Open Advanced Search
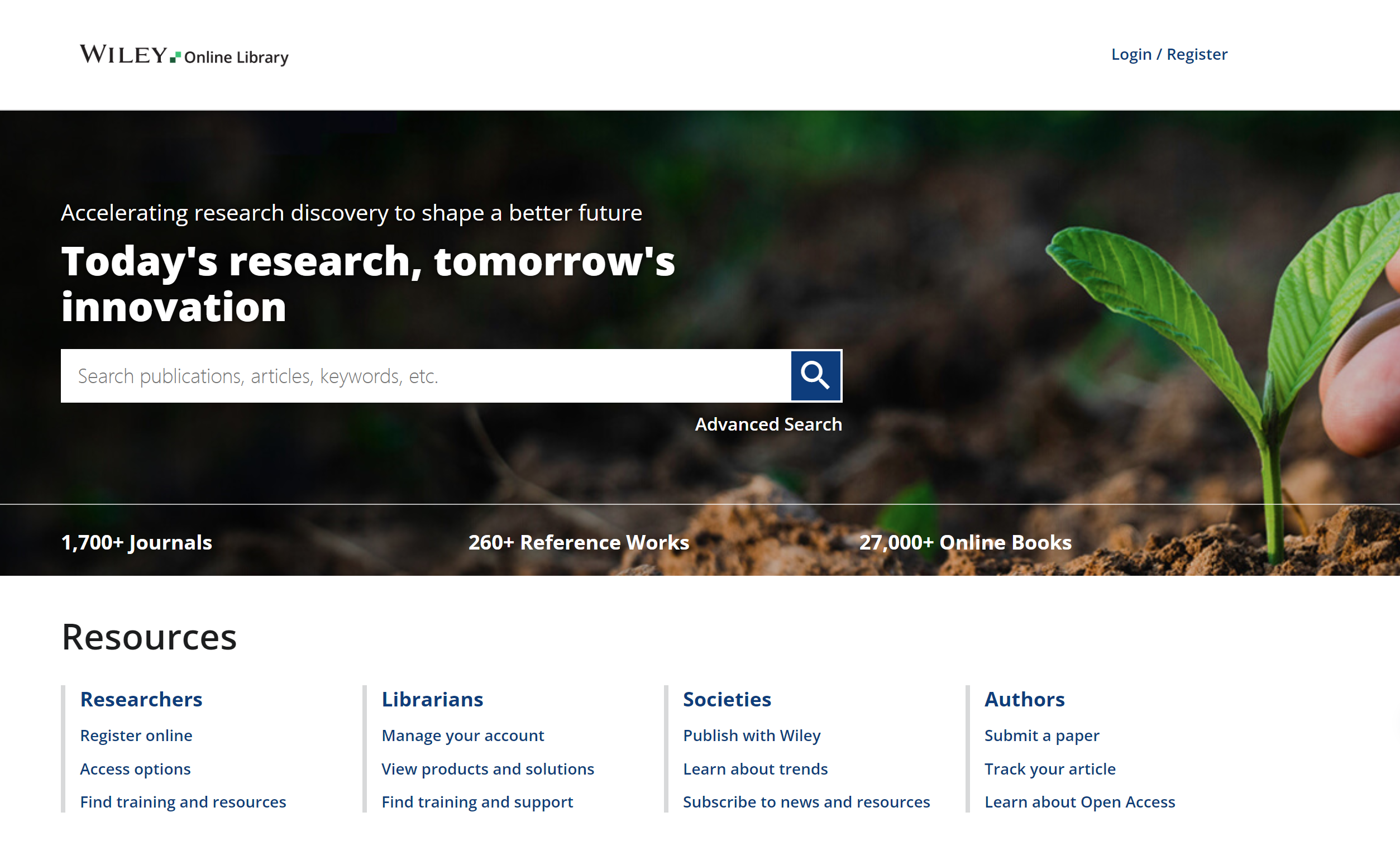 point(768,424)
